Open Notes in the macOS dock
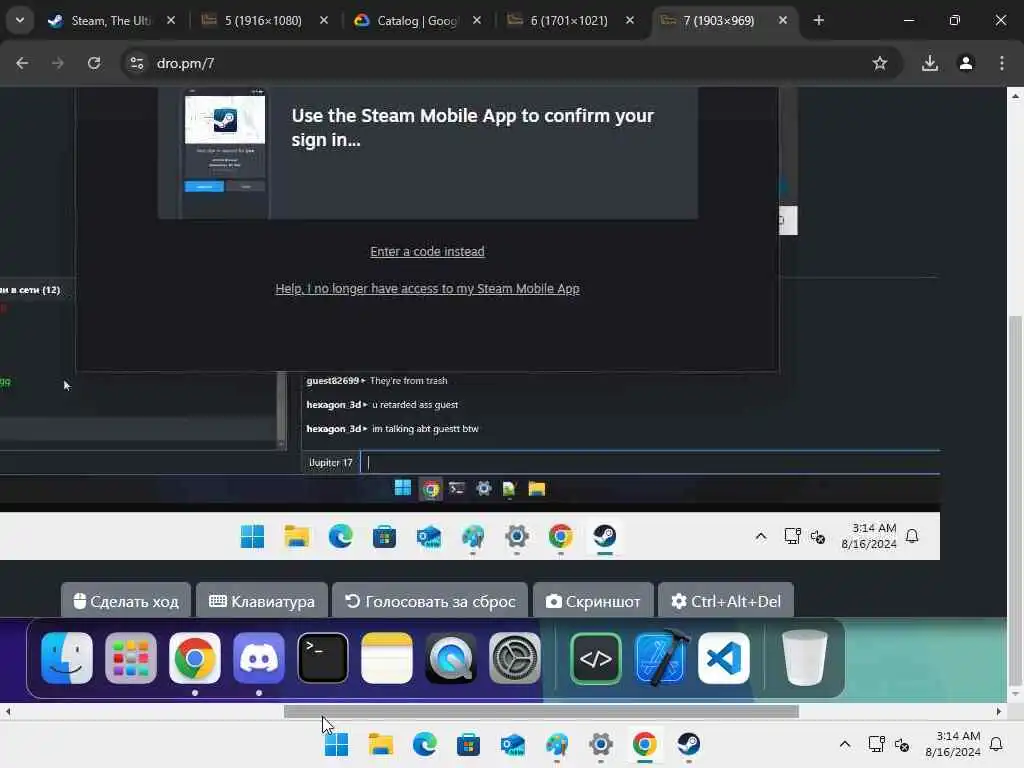Image resolution: width=1024 pixels, height=768 pixels. pos(387,658)
